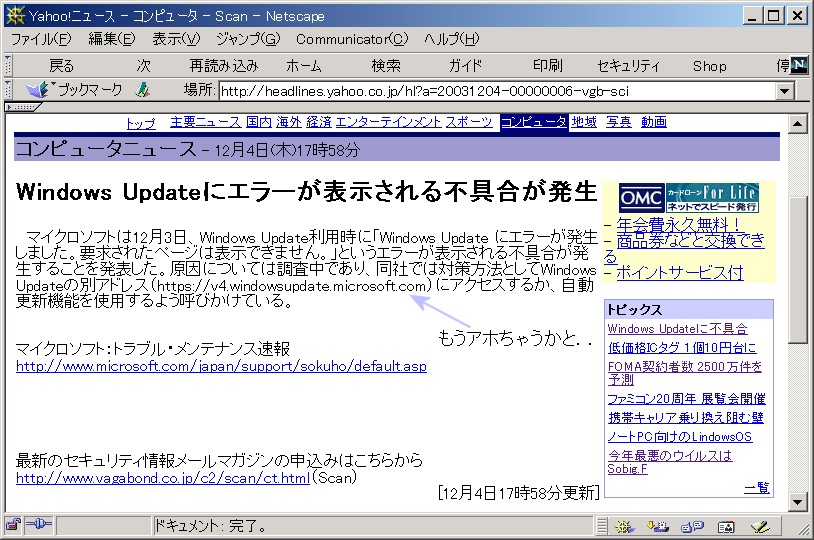Open the 地域 news link

tap(584, 123)
